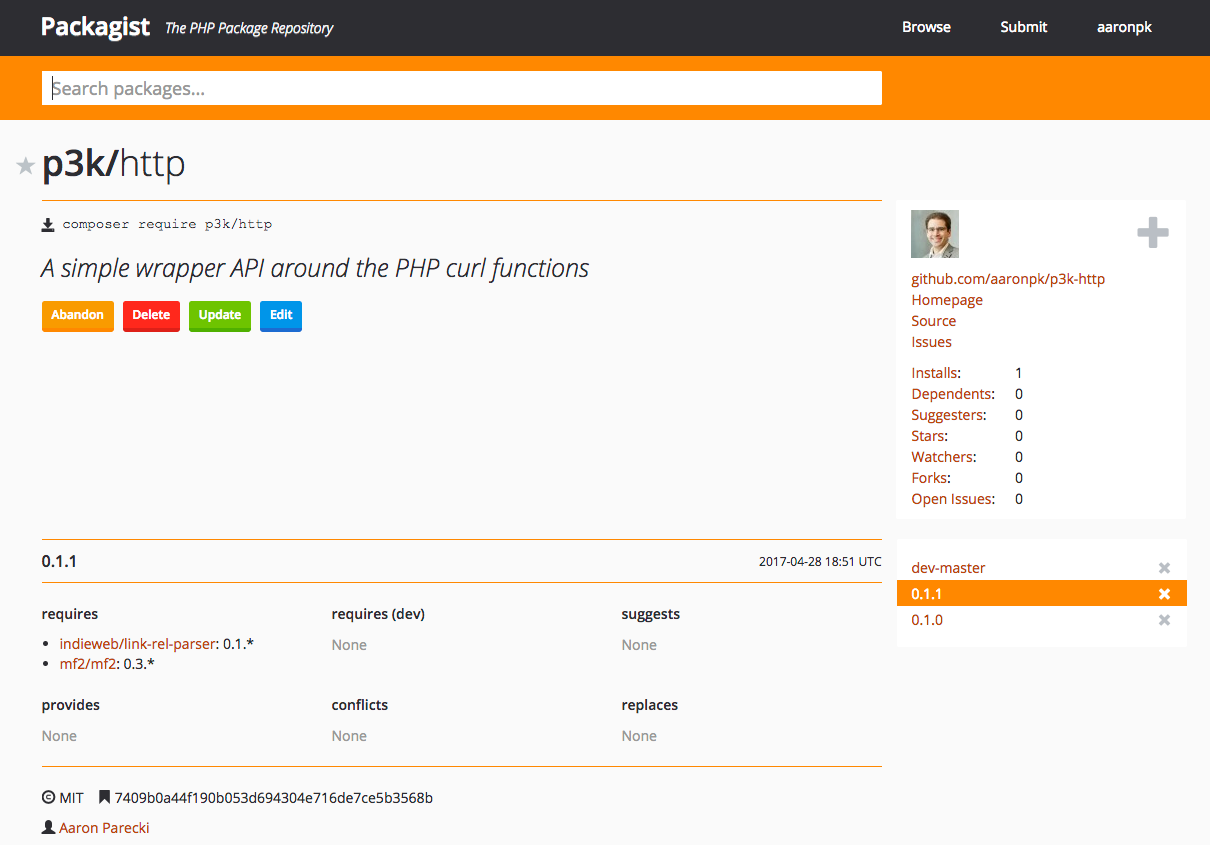Open the Aaron Parecki author link

coord(104,828)
